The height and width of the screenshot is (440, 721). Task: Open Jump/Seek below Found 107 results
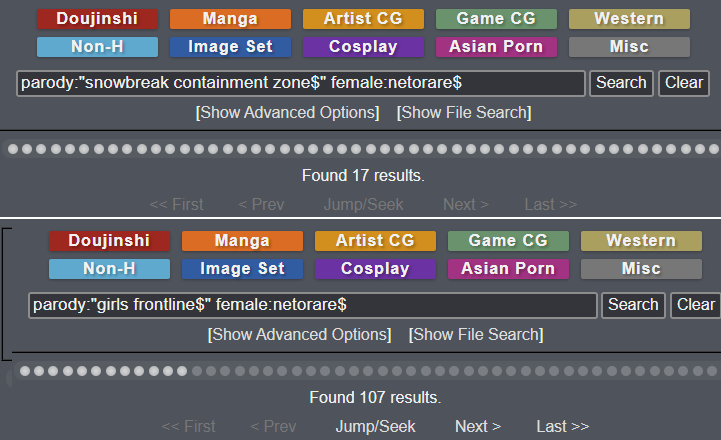pyautogui.click(x=375, y=427)
